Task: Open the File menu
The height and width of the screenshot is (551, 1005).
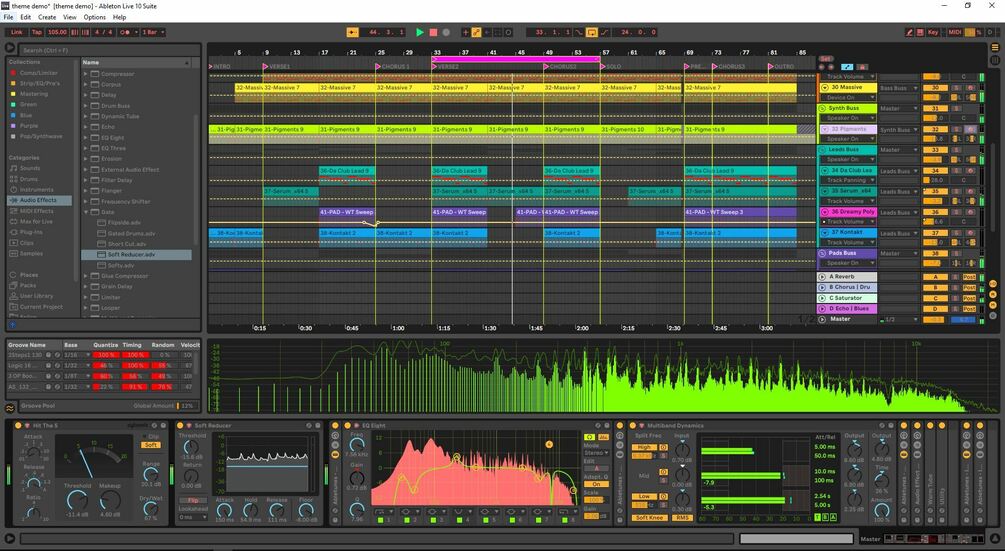Action: 8,17
